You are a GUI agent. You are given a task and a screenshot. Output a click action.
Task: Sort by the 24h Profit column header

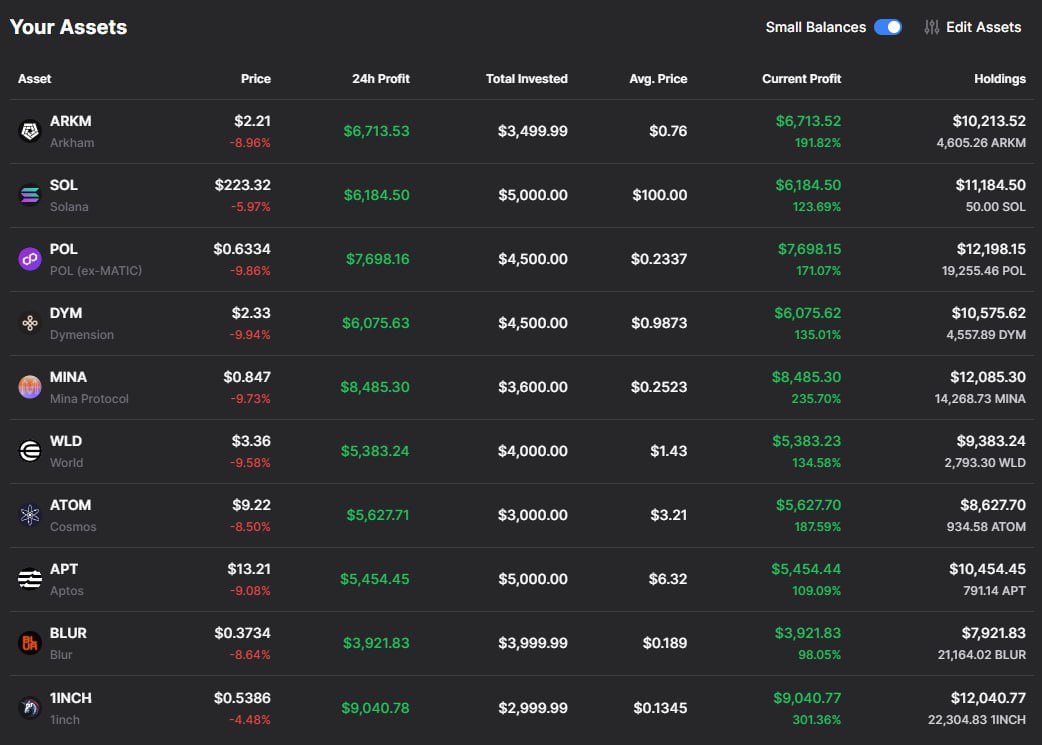point(381,78)
